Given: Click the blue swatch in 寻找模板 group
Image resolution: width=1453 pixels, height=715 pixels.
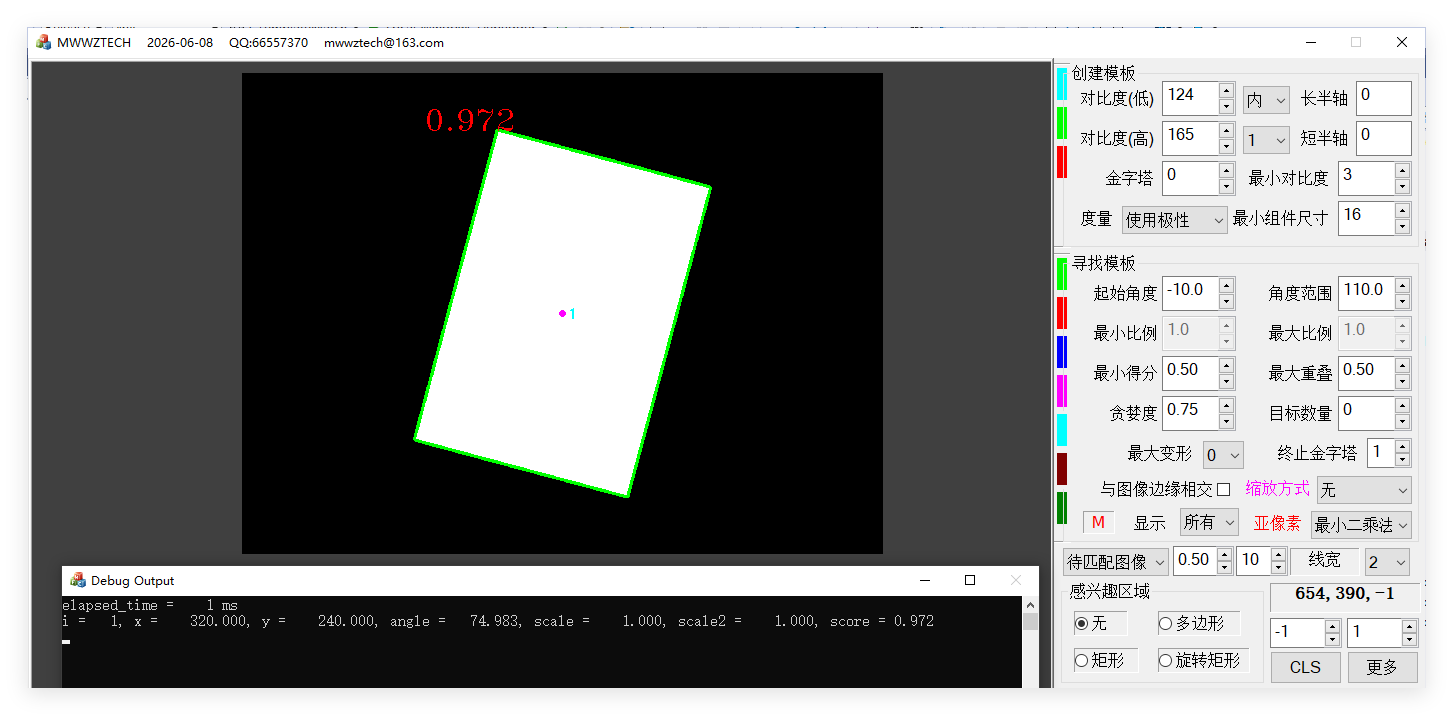Looking at the screenshot, I should (1062, 352).
